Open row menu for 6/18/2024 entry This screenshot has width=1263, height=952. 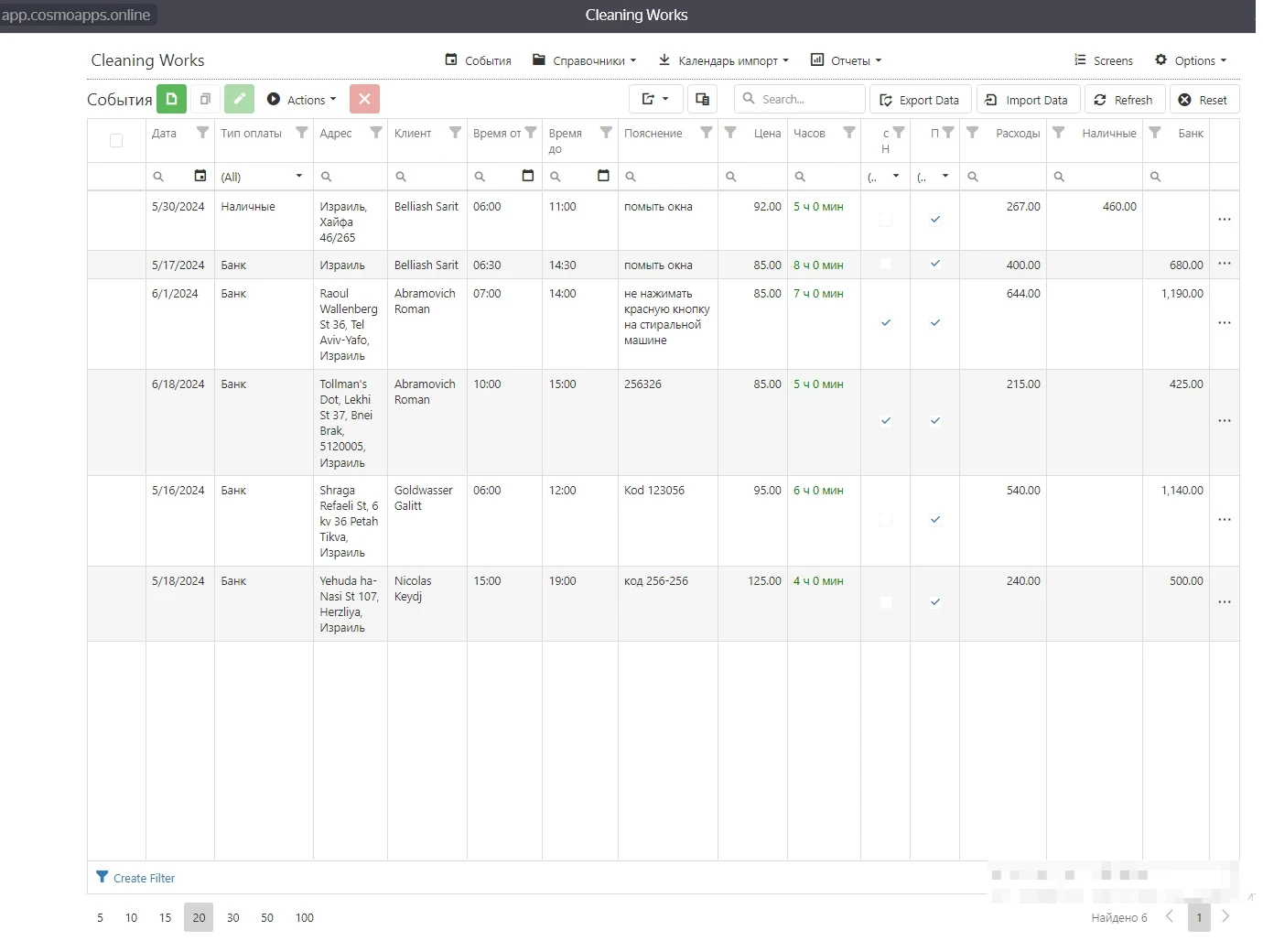[1225, 421]
